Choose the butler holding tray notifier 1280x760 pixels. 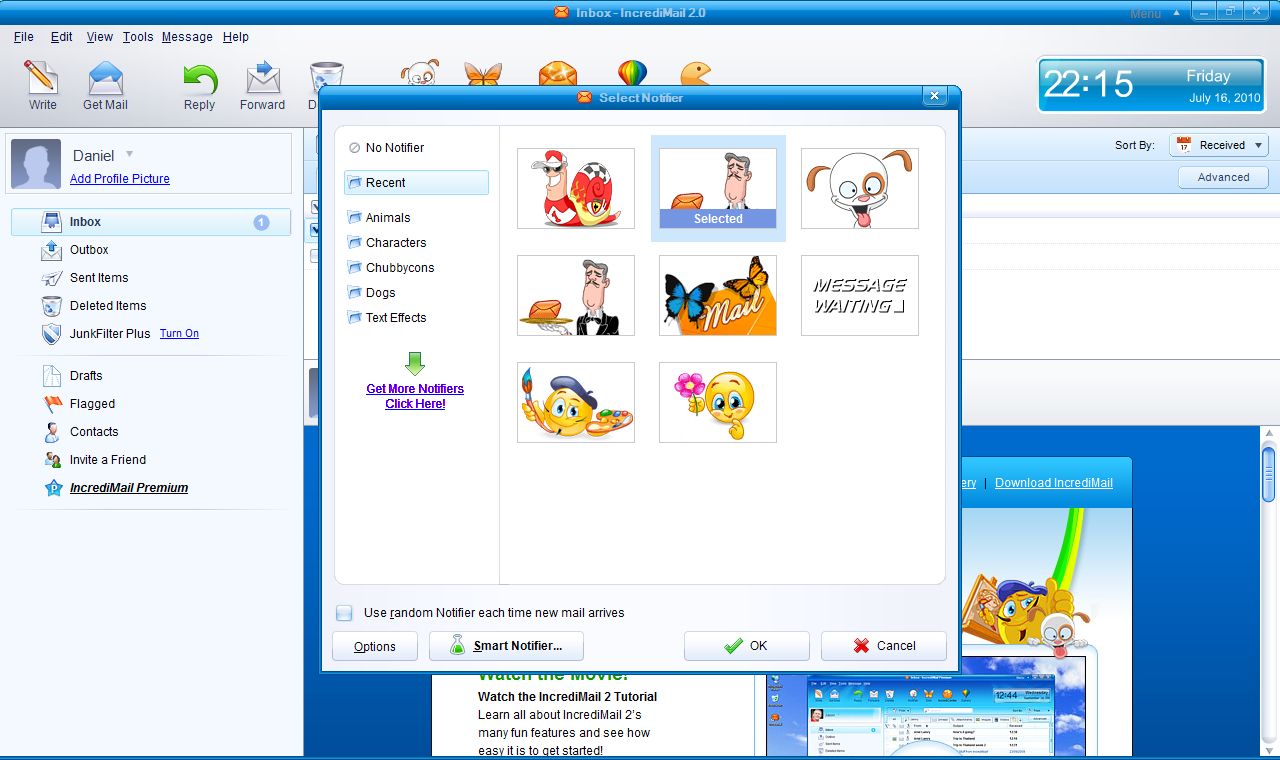[x=576, y=295]
